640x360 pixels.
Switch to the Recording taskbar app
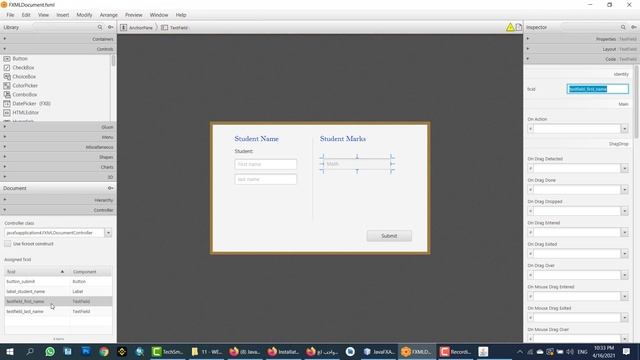pos(456,351)
